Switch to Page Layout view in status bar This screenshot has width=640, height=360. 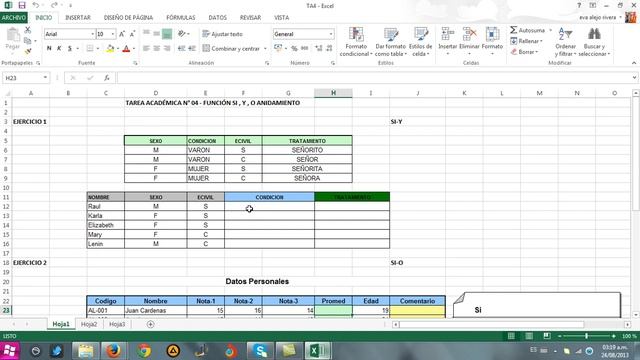[x=529, y=336]
